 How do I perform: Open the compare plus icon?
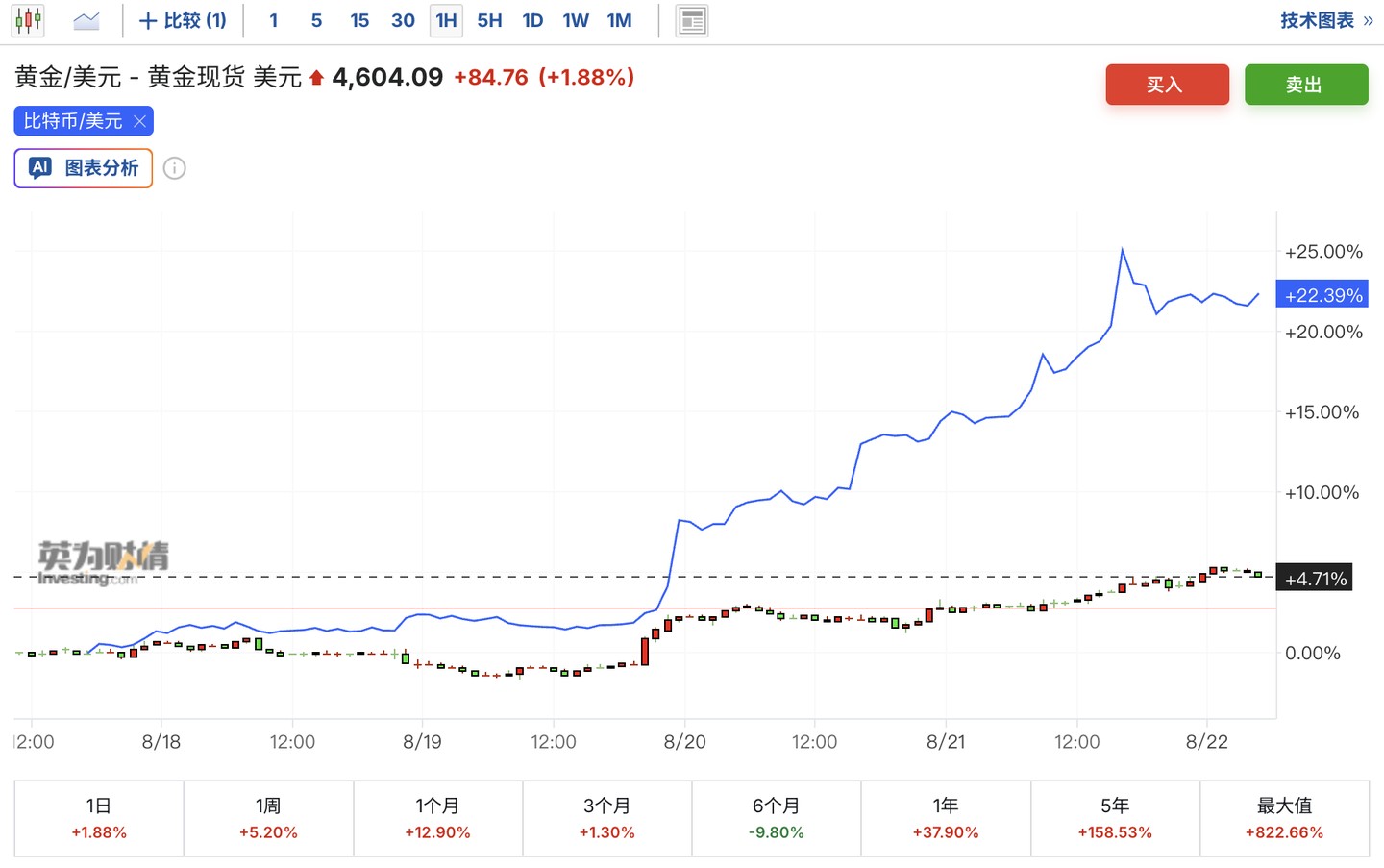click(148, 21)
